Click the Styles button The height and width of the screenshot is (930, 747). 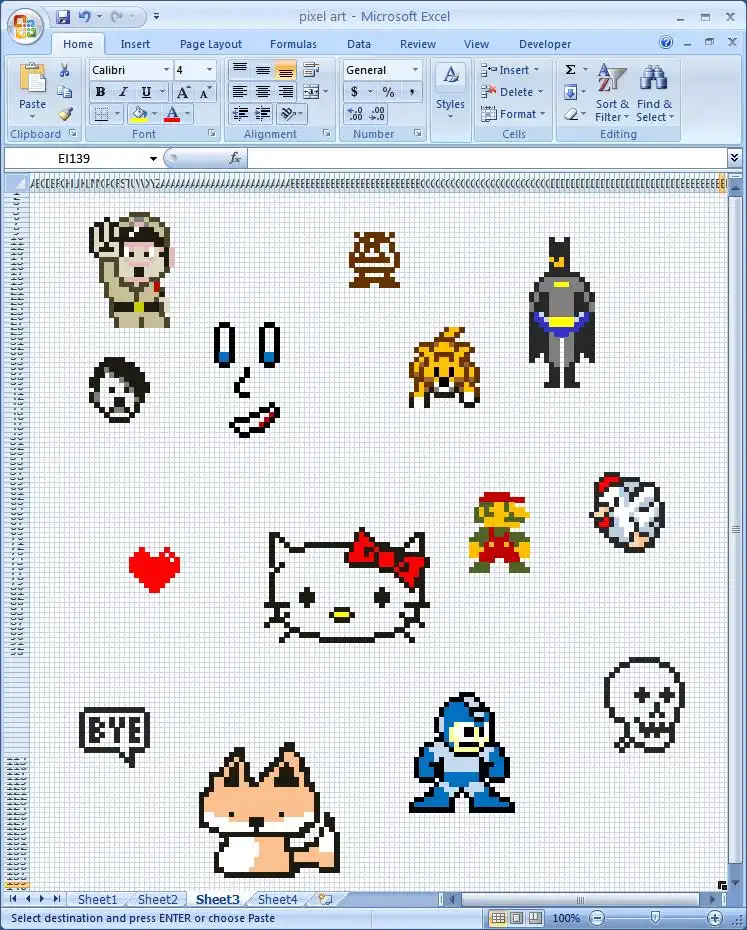pyautogui.click(x=450, y=88)
